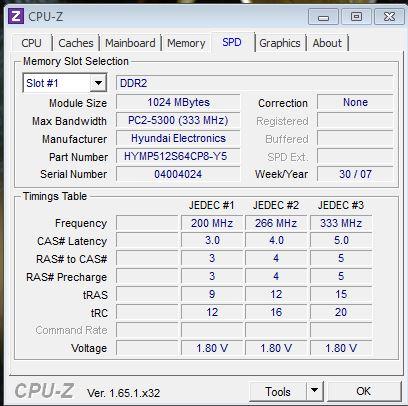Click the Timings Table group label

coord(55,196)
